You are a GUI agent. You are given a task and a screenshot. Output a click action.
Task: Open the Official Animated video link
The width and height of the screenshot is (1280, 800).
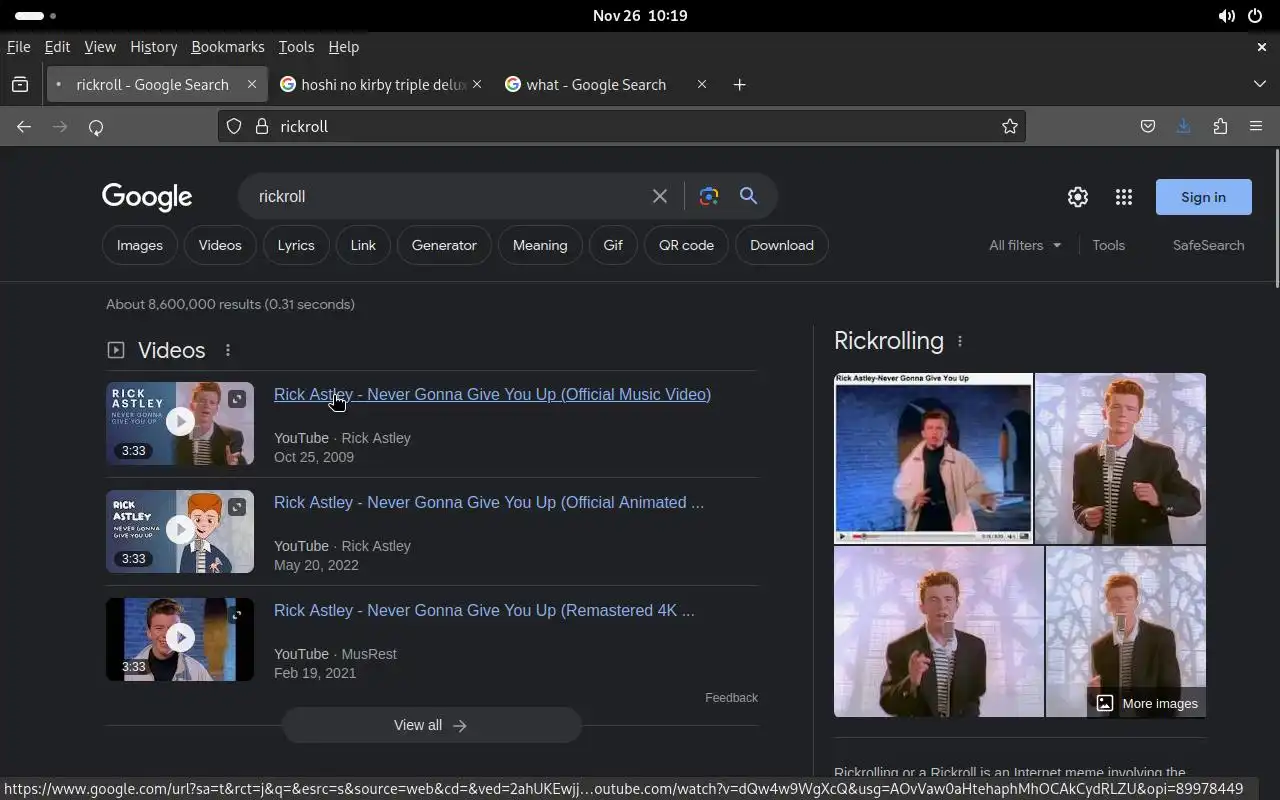(489, 502)
